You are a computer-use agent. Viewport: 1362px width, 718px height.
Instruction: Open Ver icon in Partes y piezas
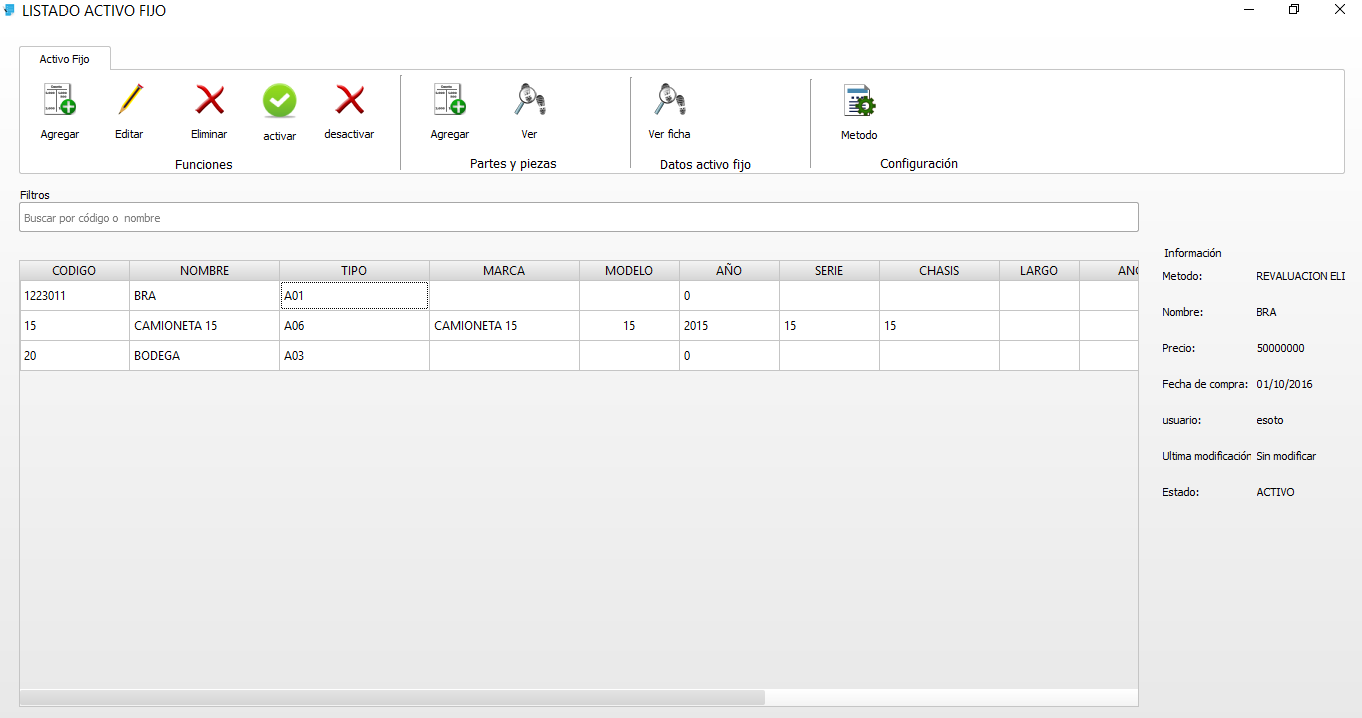tap(529, 100)
